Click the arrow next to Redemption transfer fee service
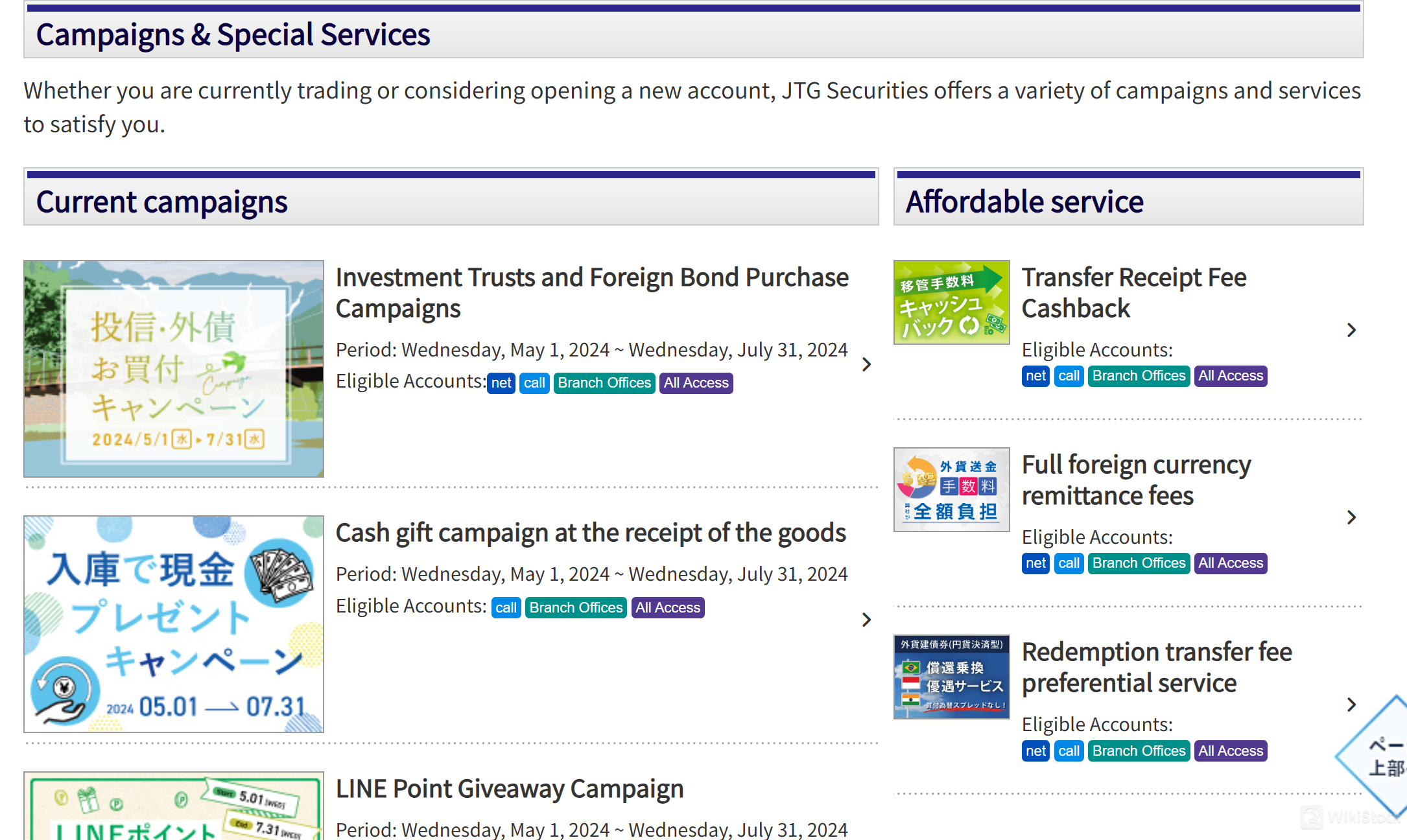The width and height of the screenshot is (1407, 840). pos(1351,705)
